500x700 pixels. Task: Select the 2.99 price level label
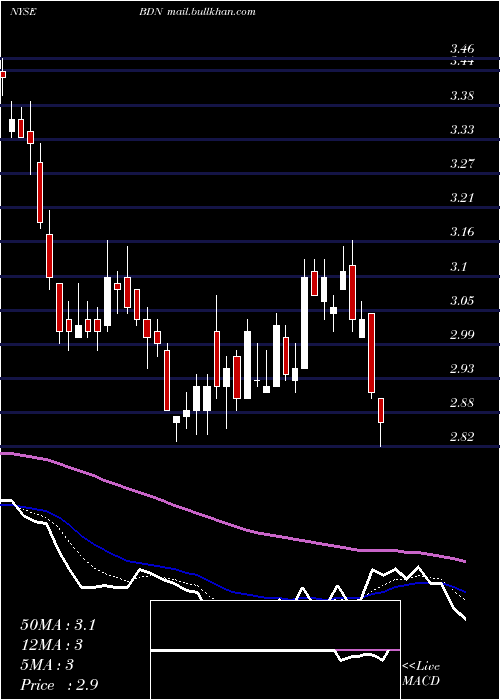click(x=462, y=334)
